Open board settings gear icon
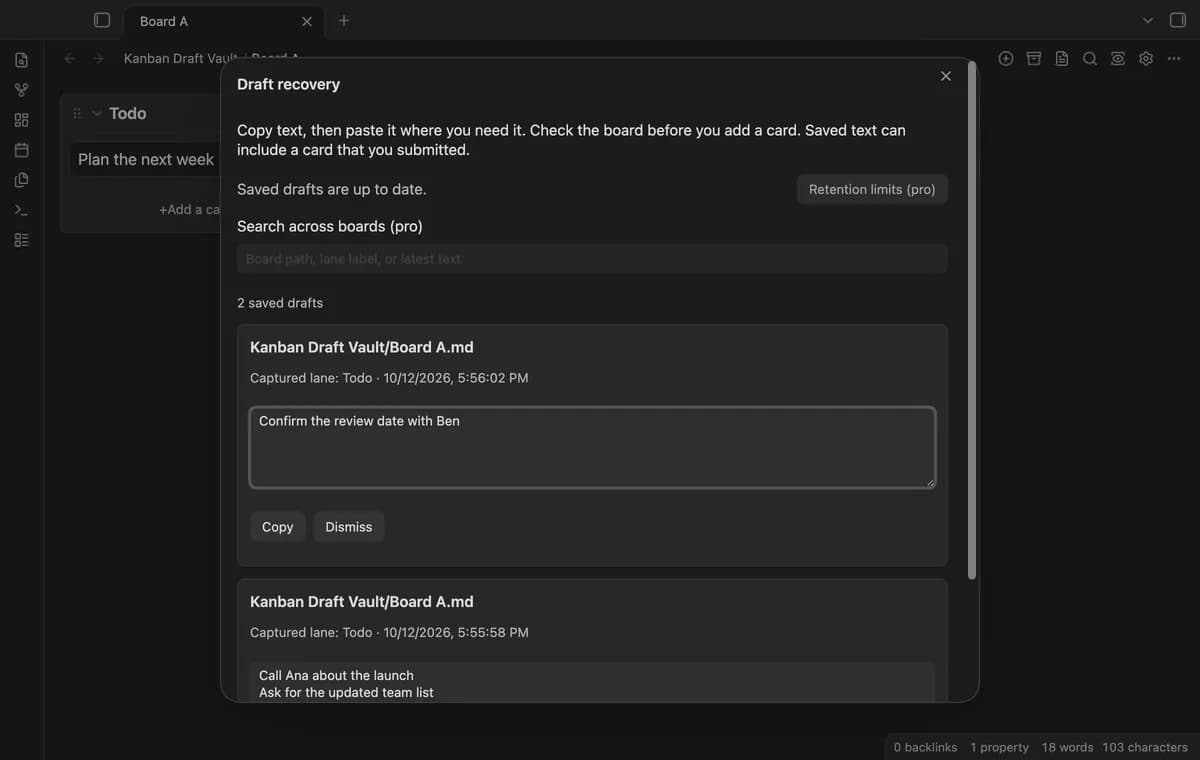The height and width of the screenshot is (760, 1200). point(1146,59)
